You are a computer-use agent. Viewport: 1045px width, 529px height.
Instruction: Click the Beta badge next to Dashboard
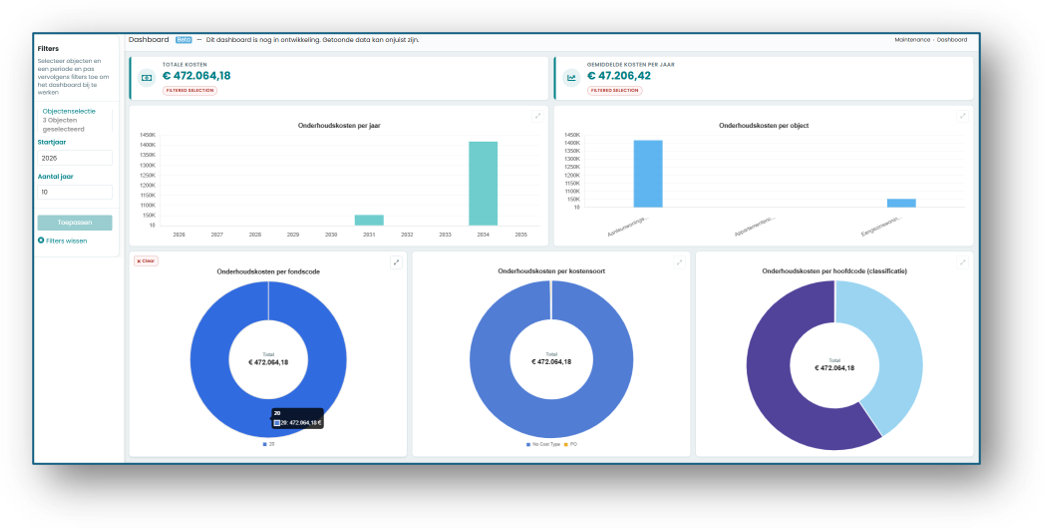coord(183,40)
